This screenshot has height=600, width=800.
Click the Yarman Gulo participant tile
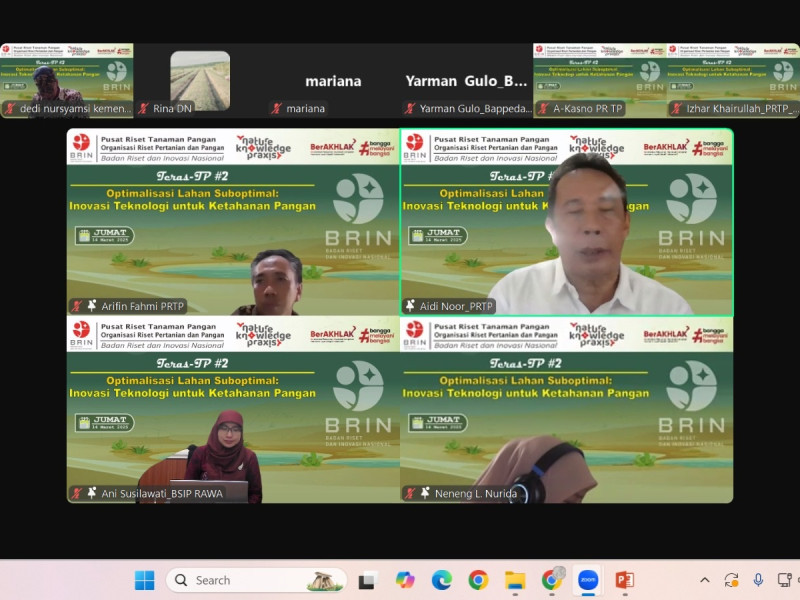pos(466,80)
